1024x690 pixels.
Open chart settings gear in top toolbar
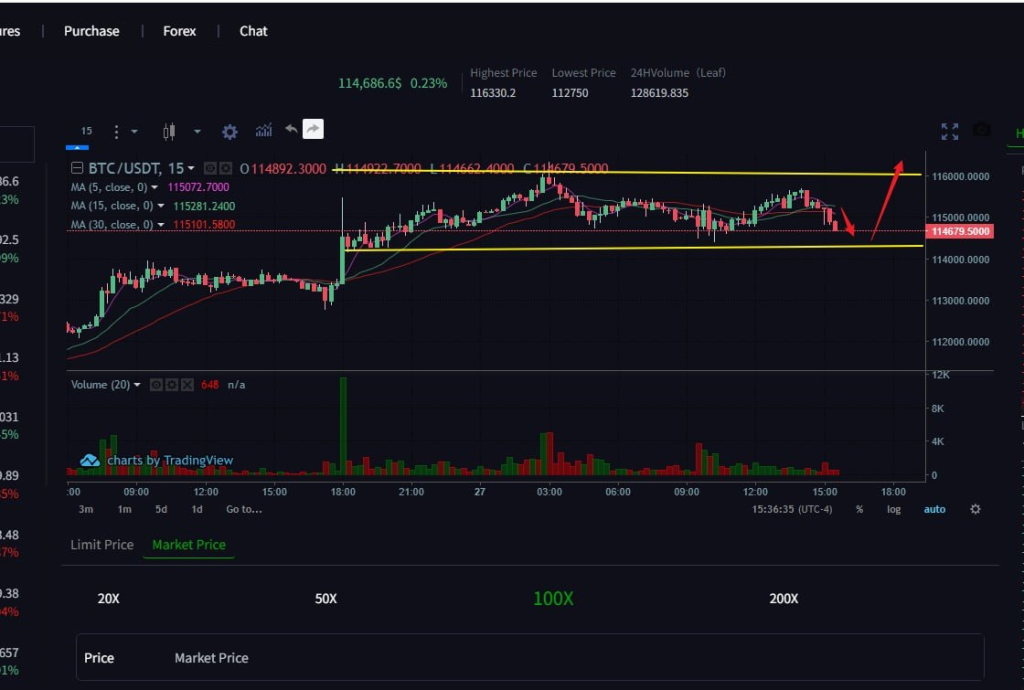(x=230, y=131)
